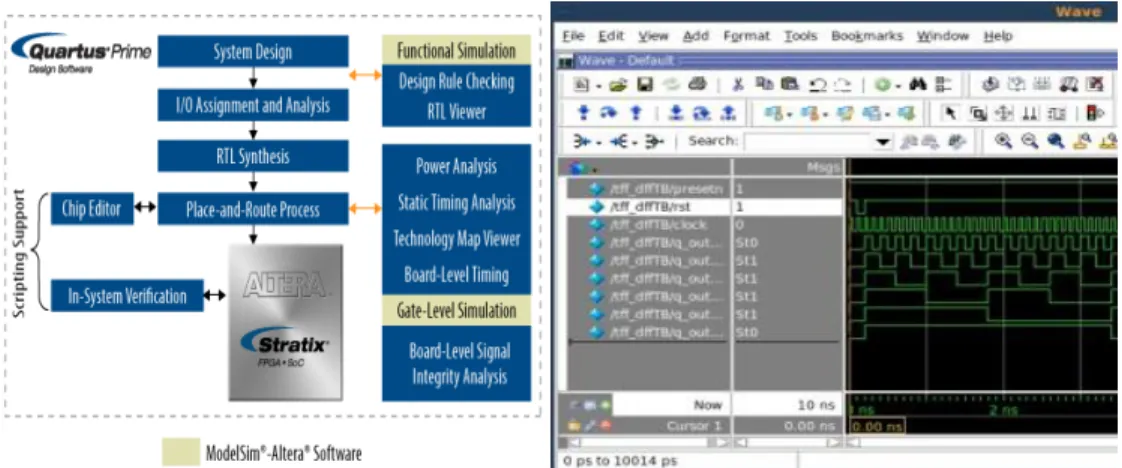1122x468 pixels.
Task: Click the Collapse All icon beside binoculars
Action: tap(944, 85)
